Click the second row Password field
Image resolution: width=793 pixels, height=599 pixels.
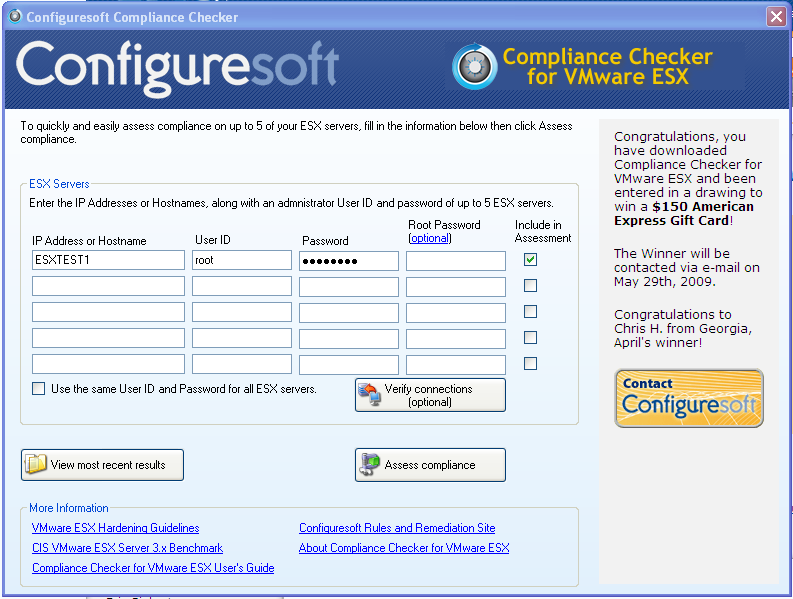pyautogui.click(x=349, y=287)
